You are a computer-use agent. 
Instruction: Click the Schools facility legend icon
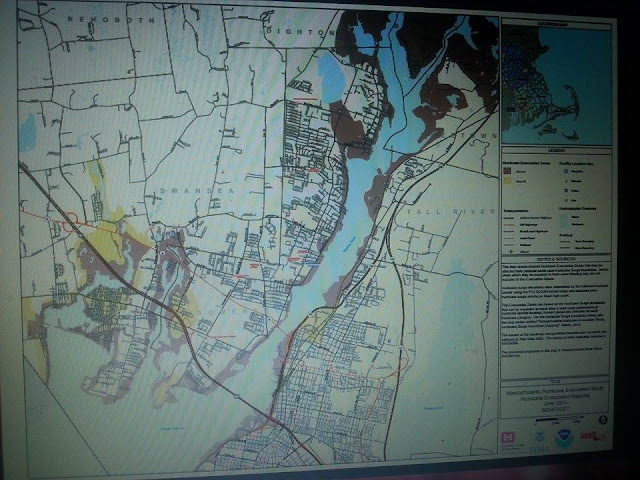click(566, 181)
